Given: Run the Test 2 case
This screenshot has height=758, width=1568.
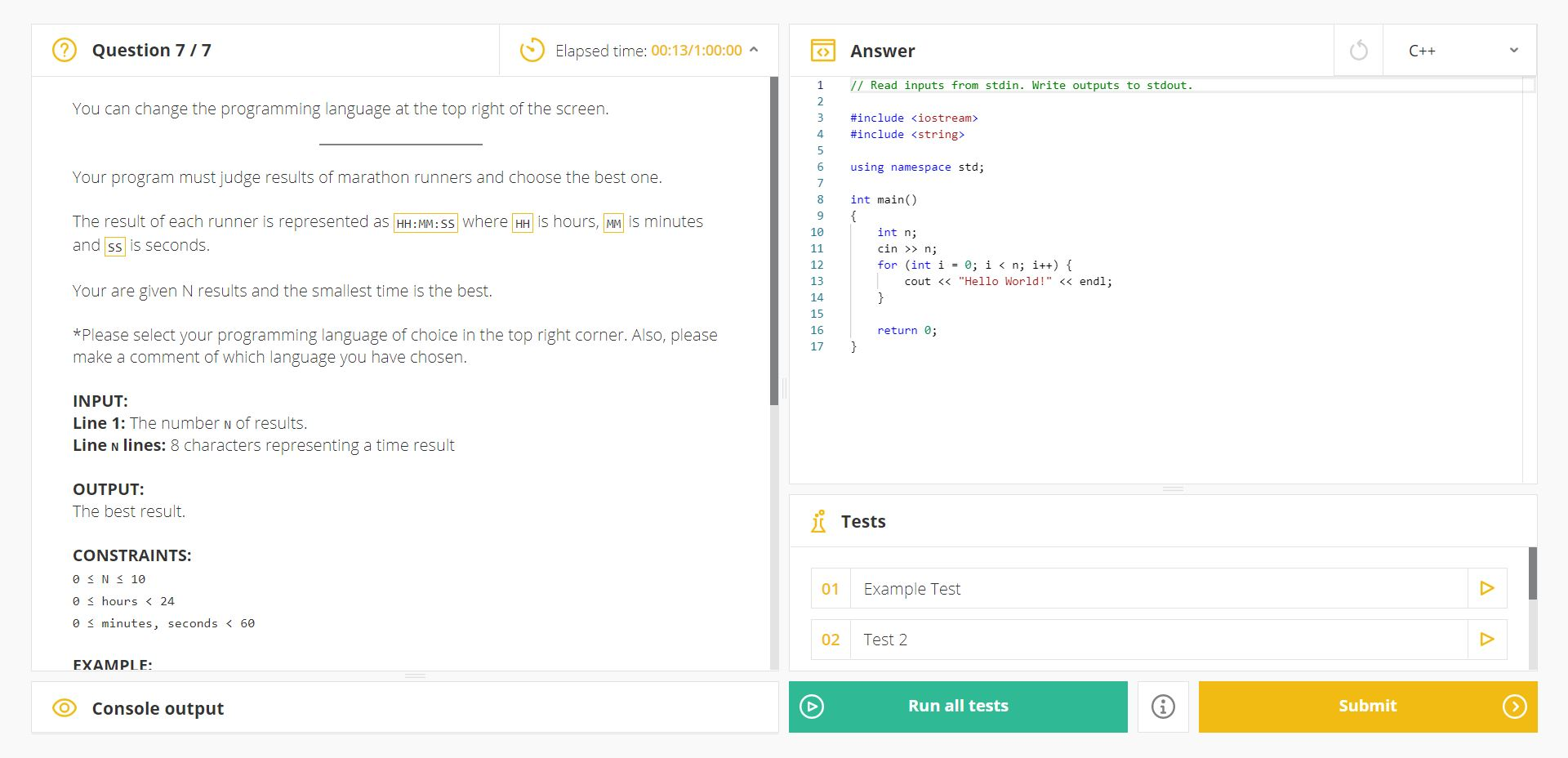Looking at the screenshot, I should (1488, 640).
